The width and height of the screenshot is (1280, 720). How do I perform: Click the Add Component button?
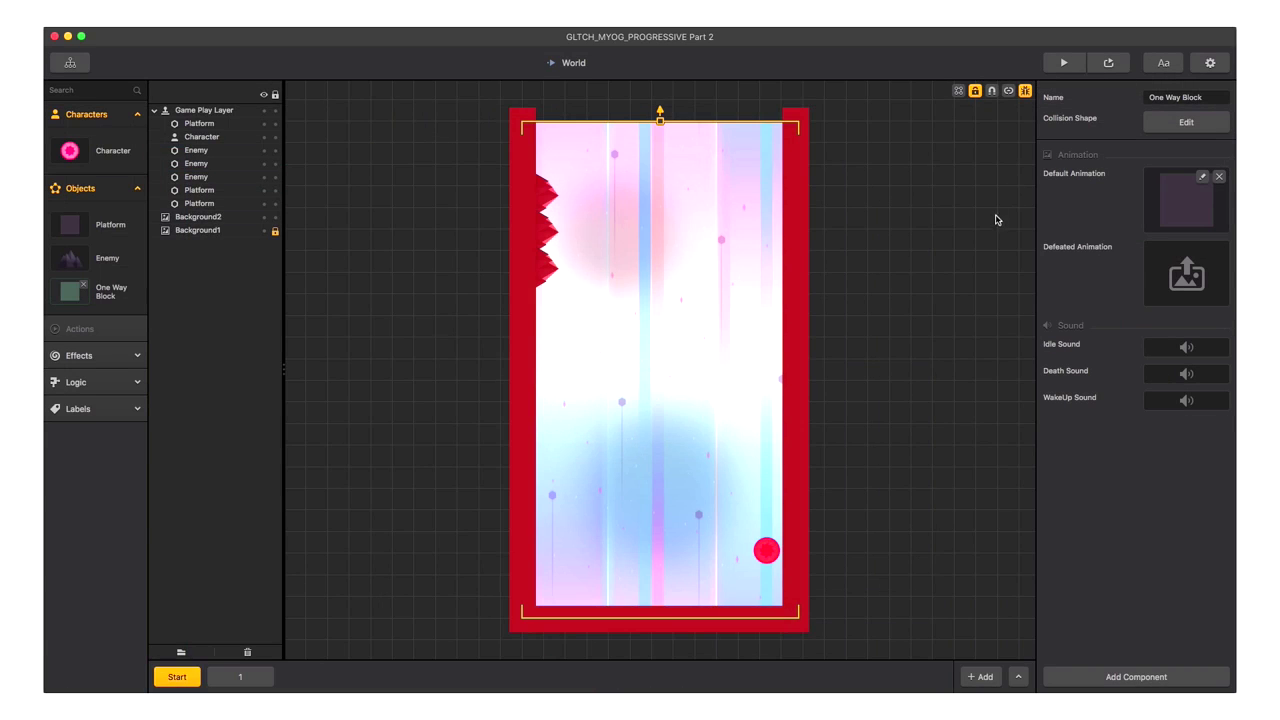(1136, 677)
